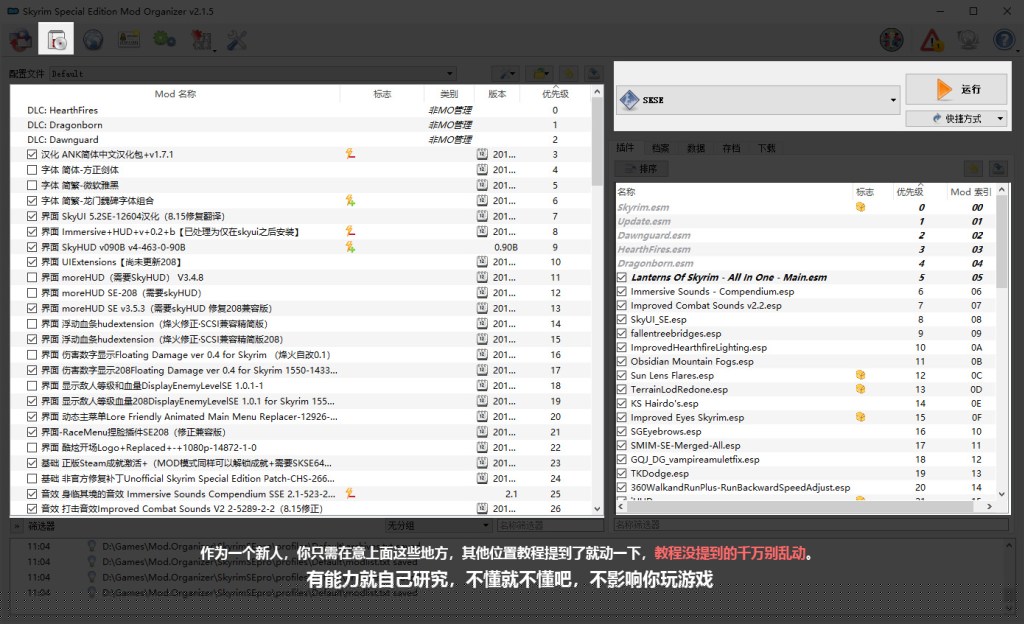1024x624 pixels.
Task: View alerts via the warning triangle icon
Action: (930, 40)
